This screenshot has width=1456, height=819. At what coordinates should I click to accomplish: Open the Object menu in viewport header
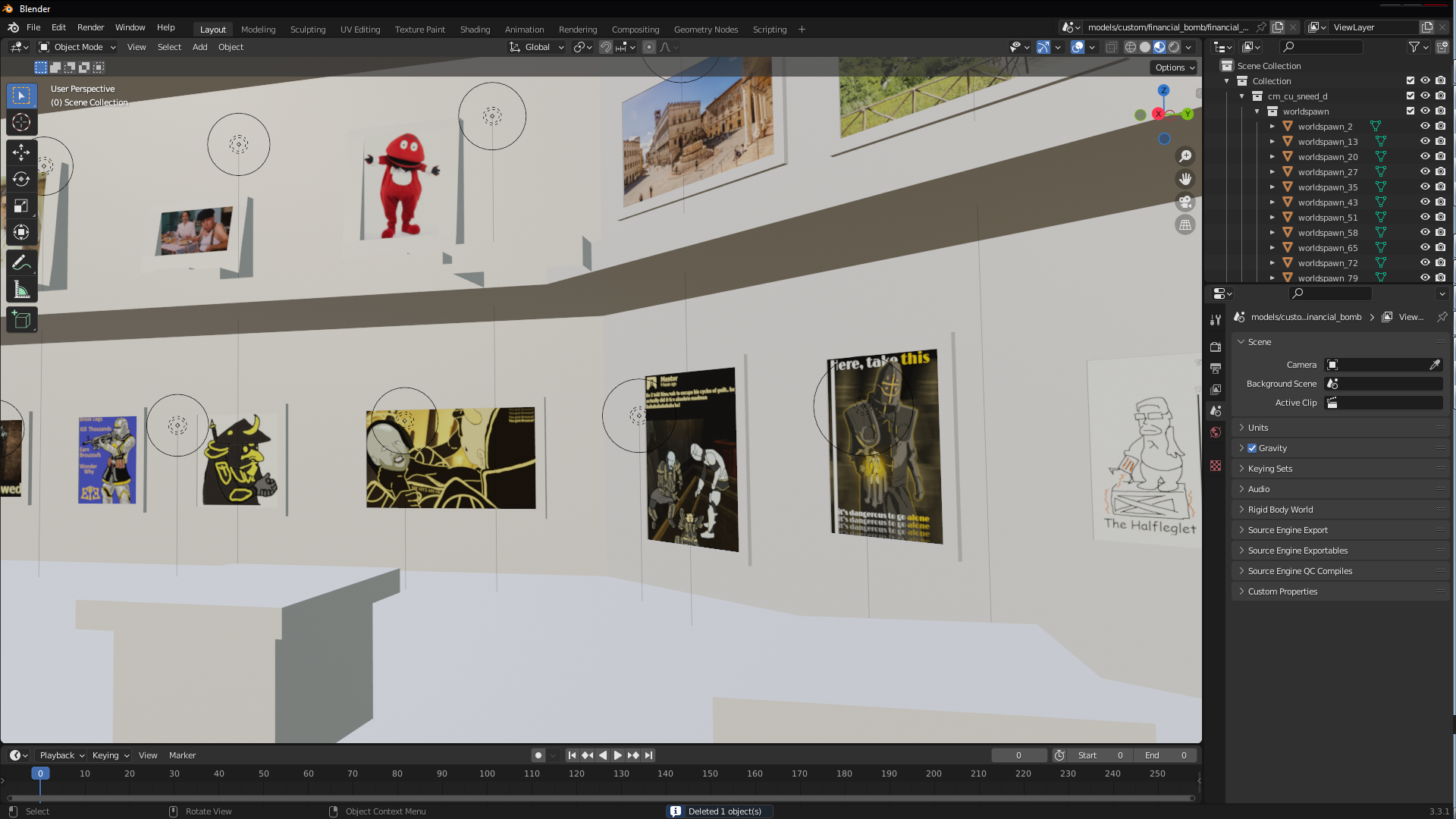[231, 47]
